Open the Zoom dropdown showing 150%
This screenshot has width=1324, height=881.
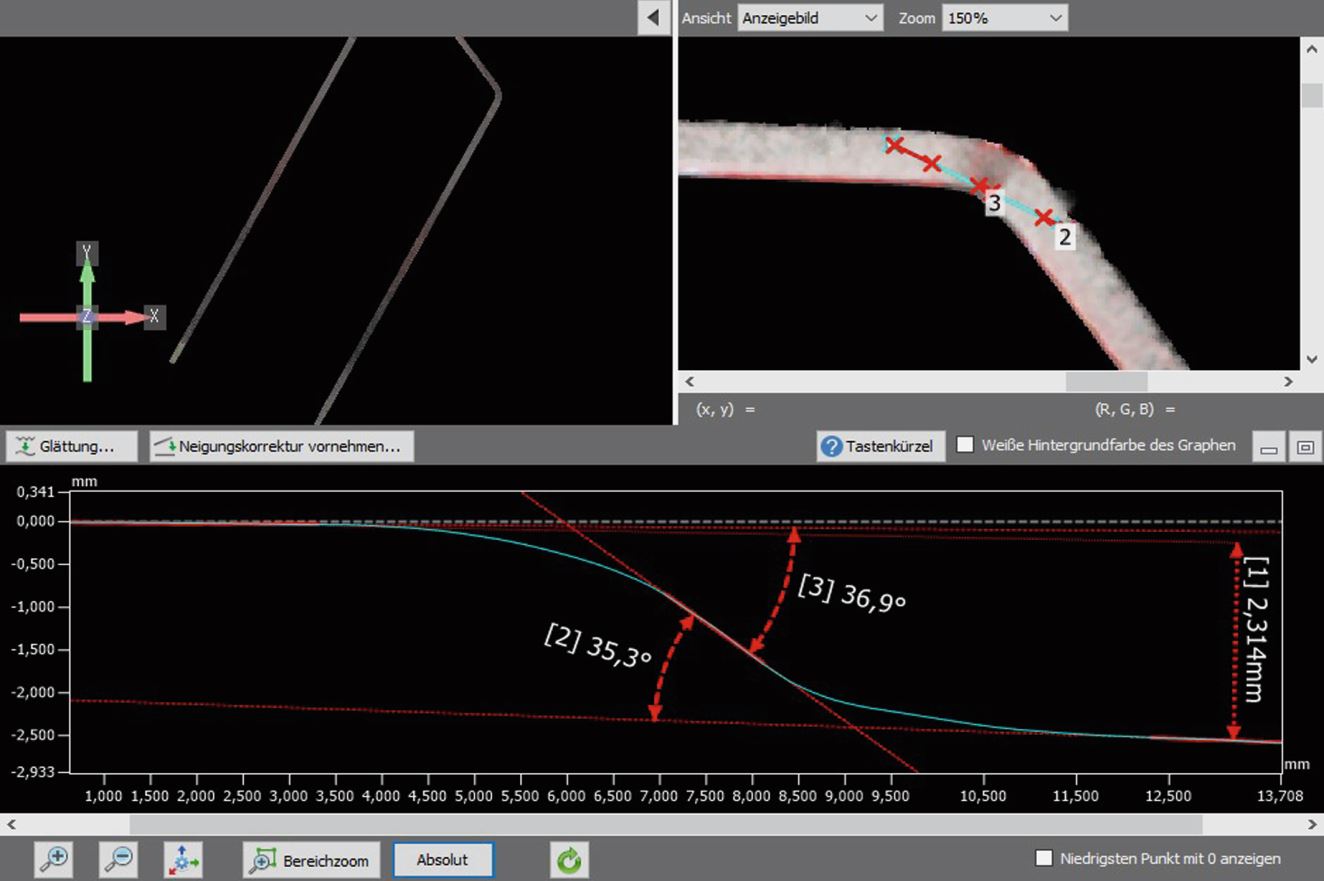tap(1003, 18)
